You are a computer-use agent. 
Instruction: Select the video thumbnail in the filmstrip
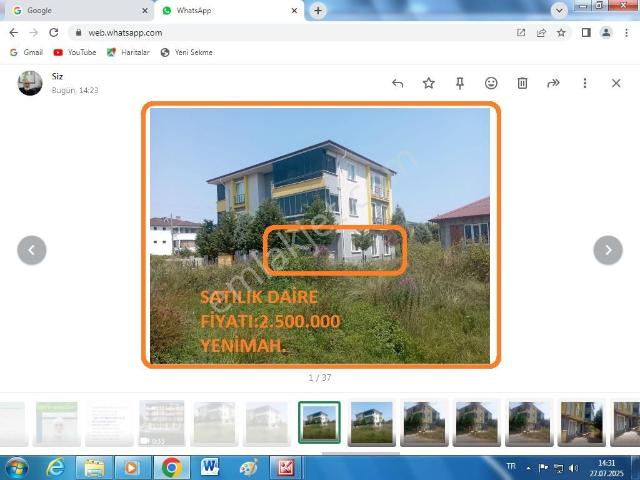[161, 422]
